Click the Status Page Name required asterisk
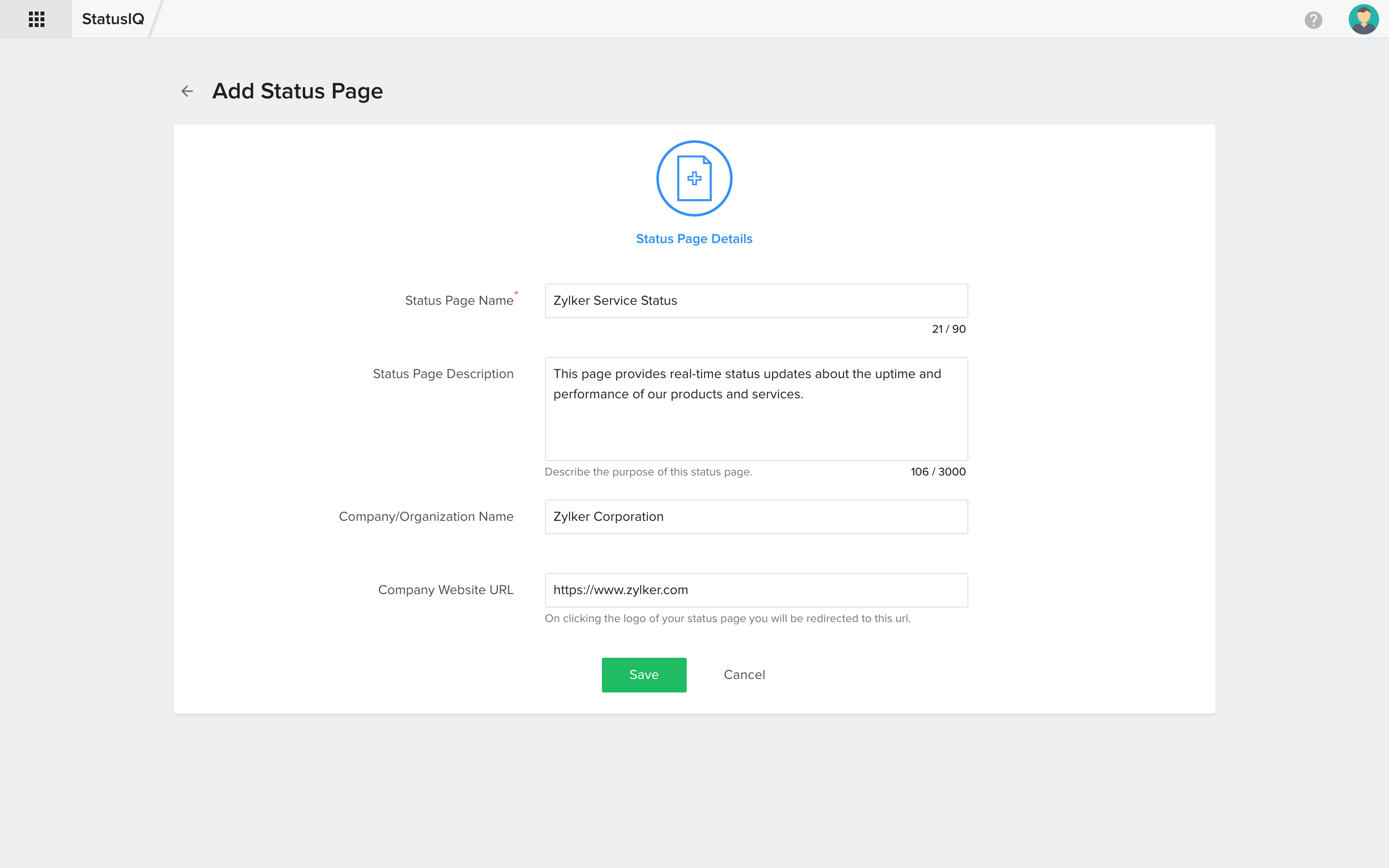1389x868 pixels. (516, 293)
